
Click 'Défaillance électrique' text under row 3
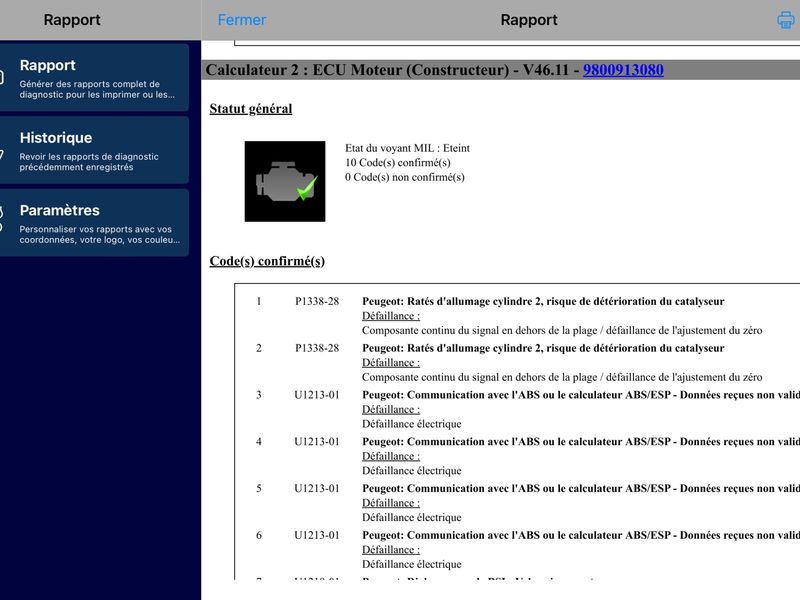[412, 424]
